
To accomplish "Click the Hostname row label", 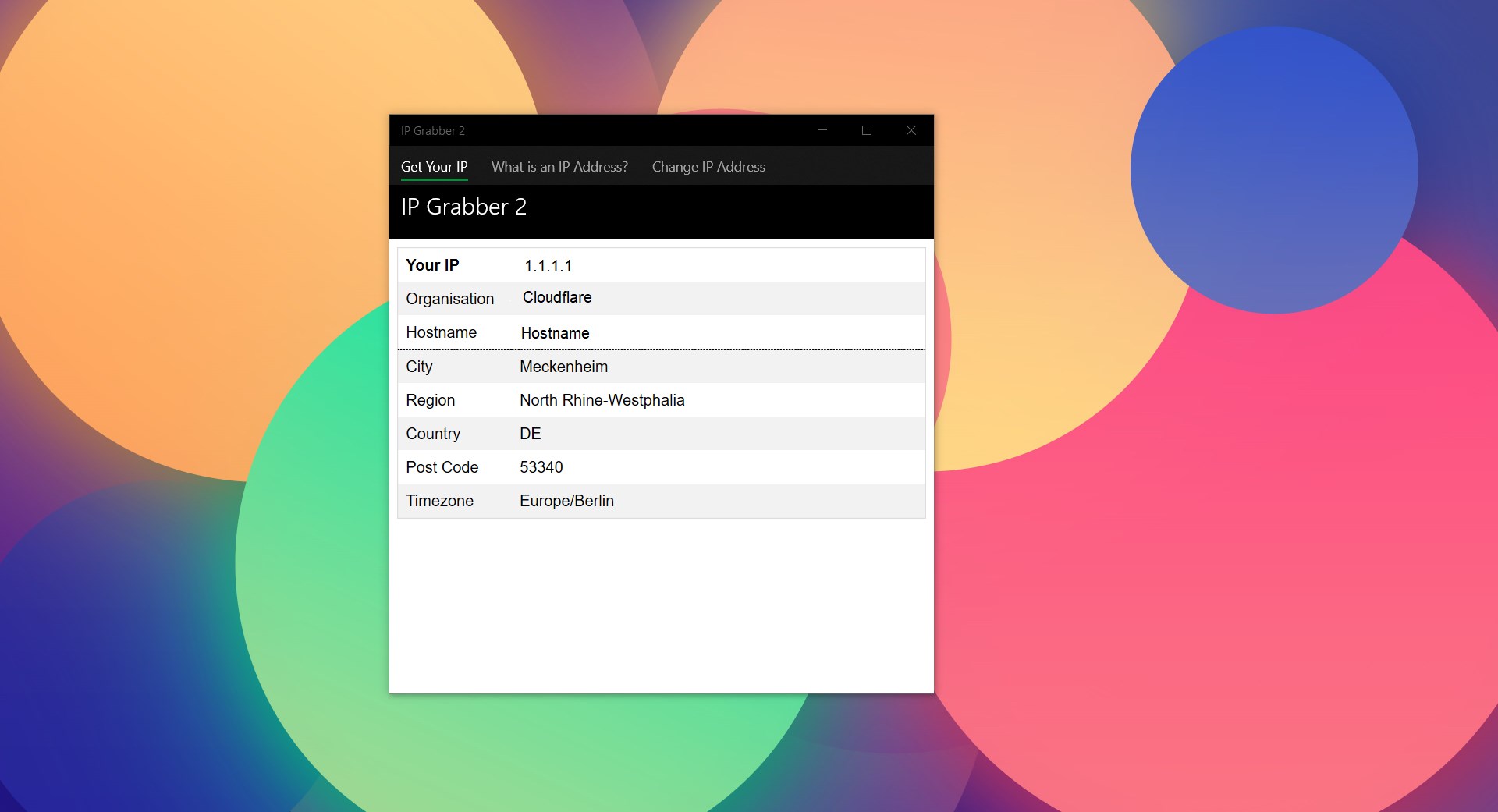I will click(x=441, y=332).
